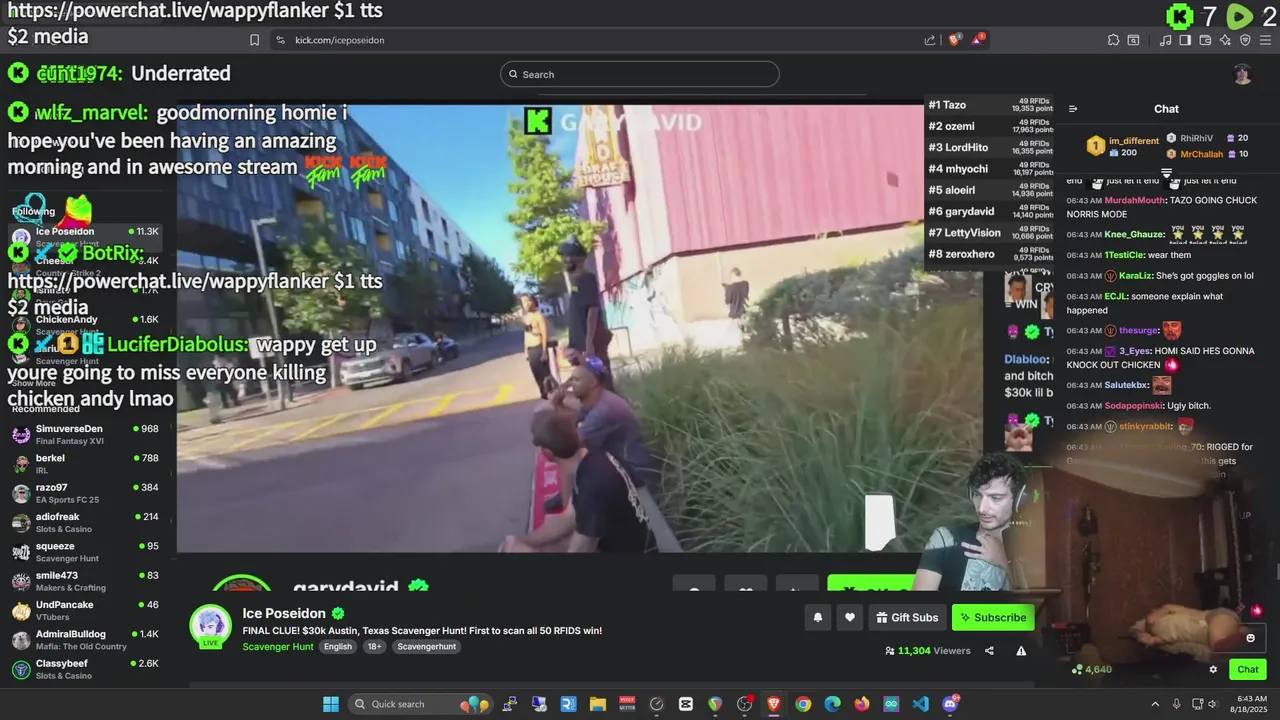Click the Ice Poseidon channel name
The image size is (1280, 720).
click(284, 613)
